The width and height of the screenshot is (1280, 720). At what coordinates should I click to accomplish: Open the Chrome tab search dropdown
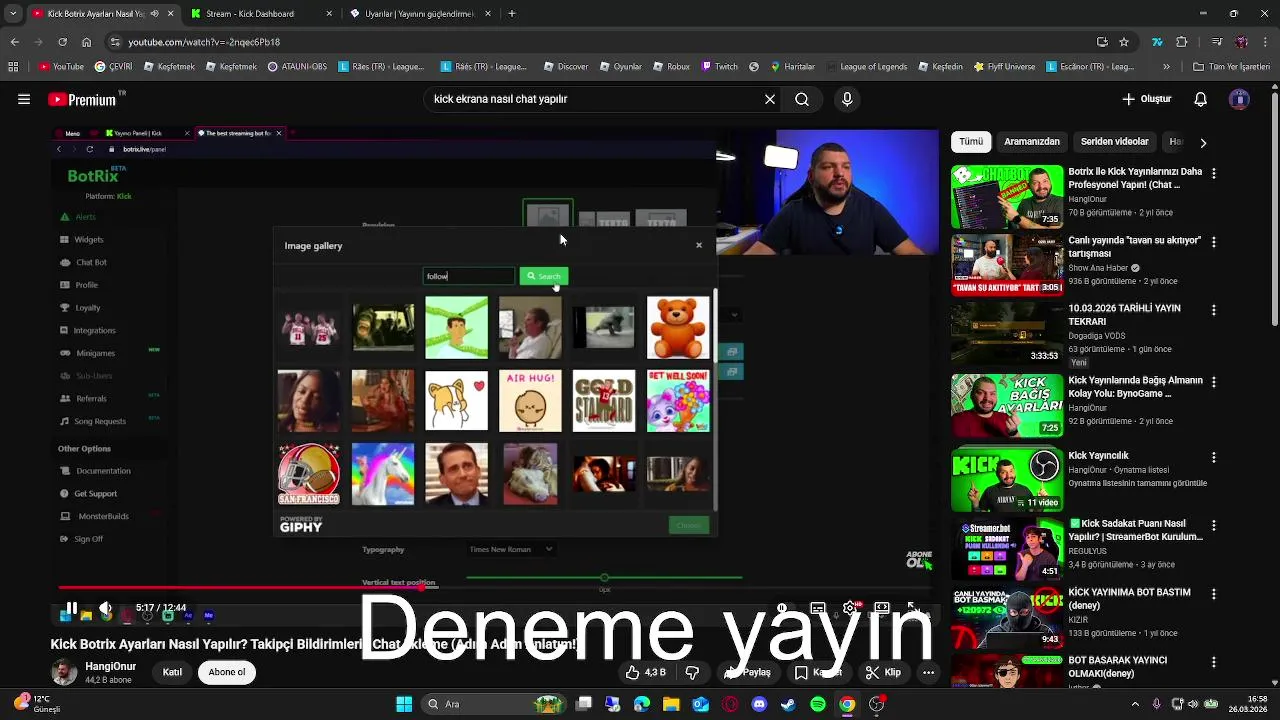[13, 14]
